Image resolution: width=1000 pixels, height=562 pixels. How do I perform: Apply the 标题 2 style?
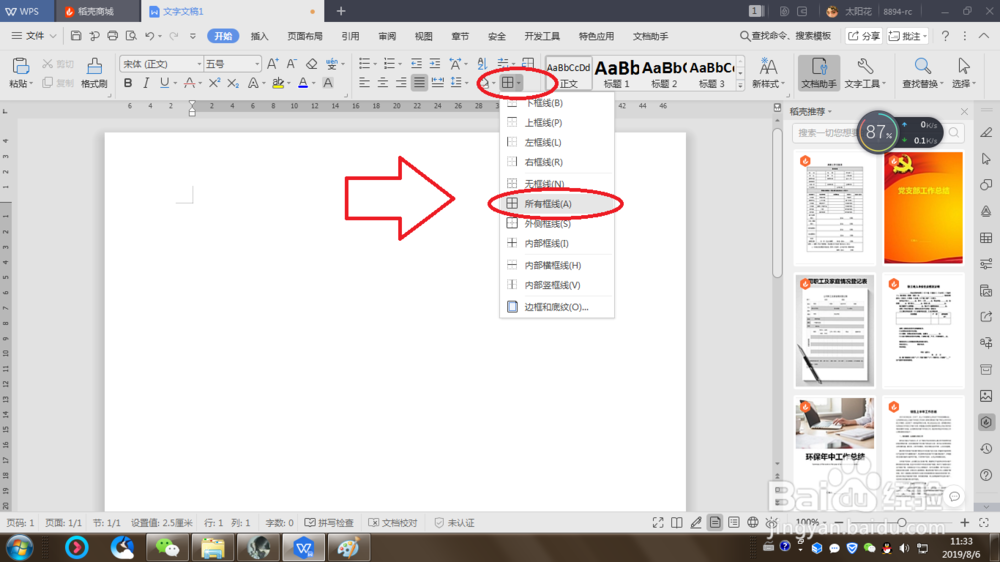[x=664, y=73]
